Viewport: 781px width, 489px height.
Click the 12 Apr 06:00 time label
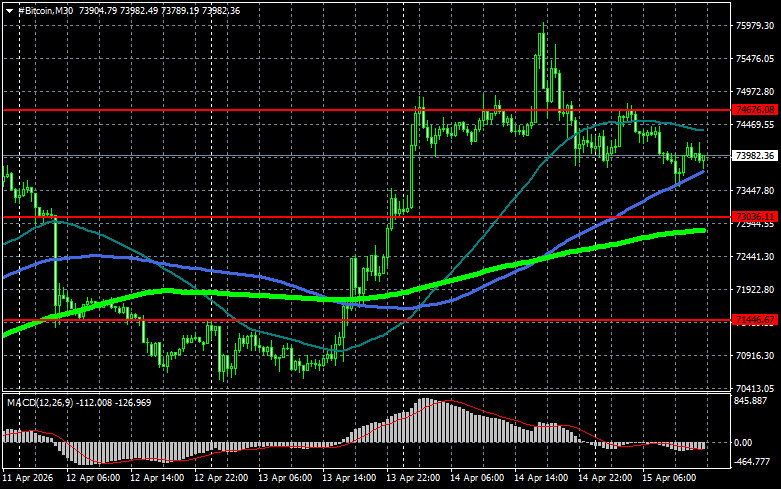coord(93,478)
